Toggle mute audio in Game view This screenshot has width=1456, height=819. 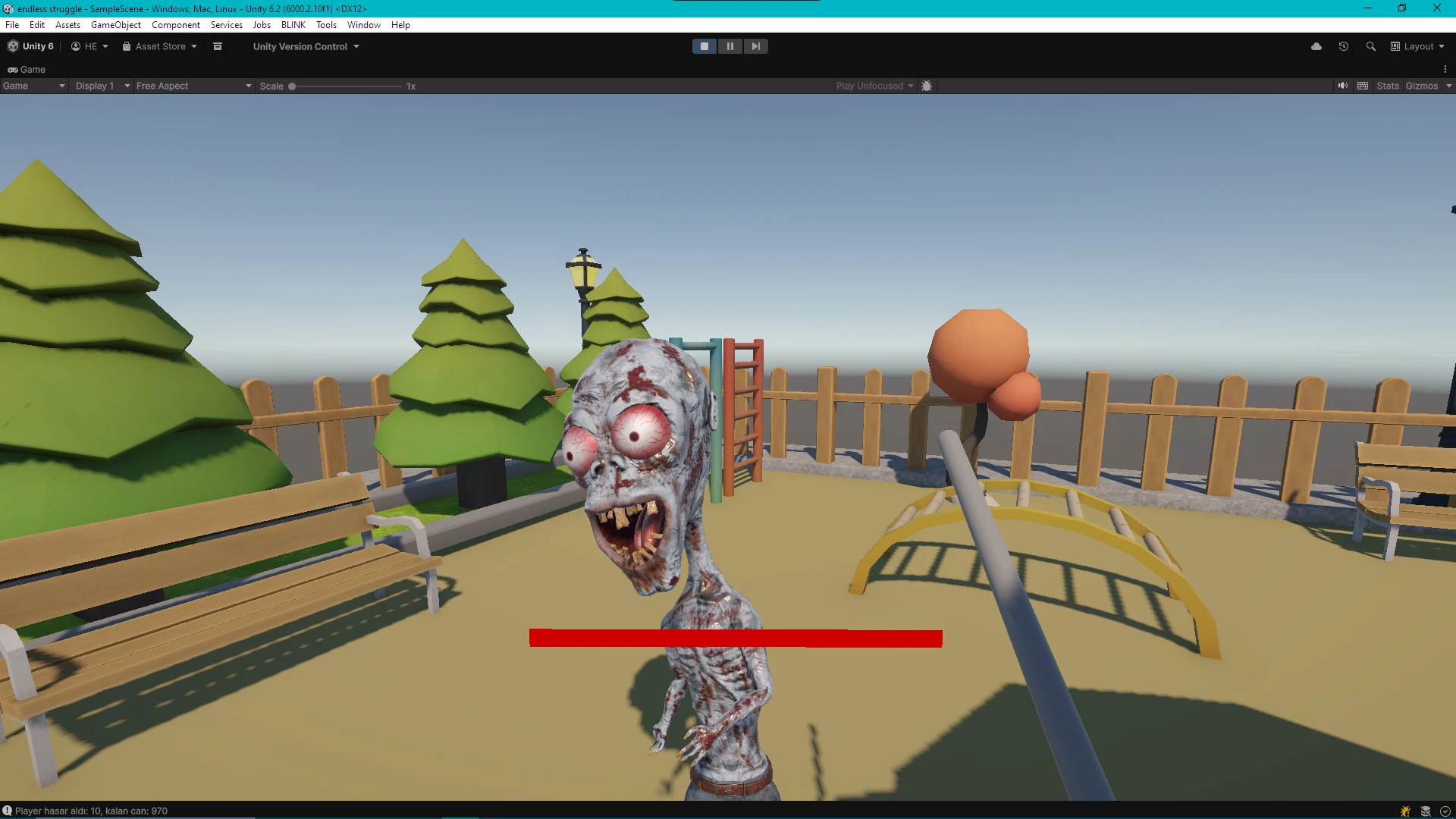pyautogui.click(x=1343, y=86)
